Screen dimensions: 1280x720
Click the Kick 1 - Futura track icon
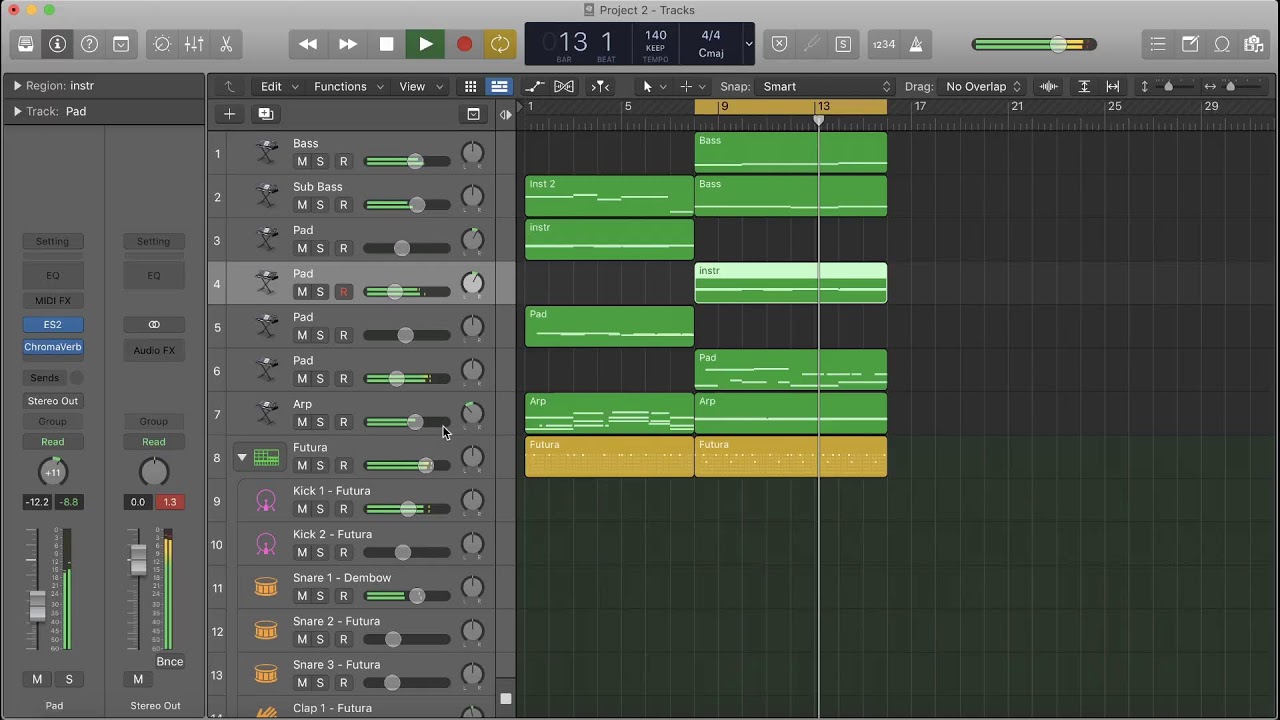click(266, 501)
